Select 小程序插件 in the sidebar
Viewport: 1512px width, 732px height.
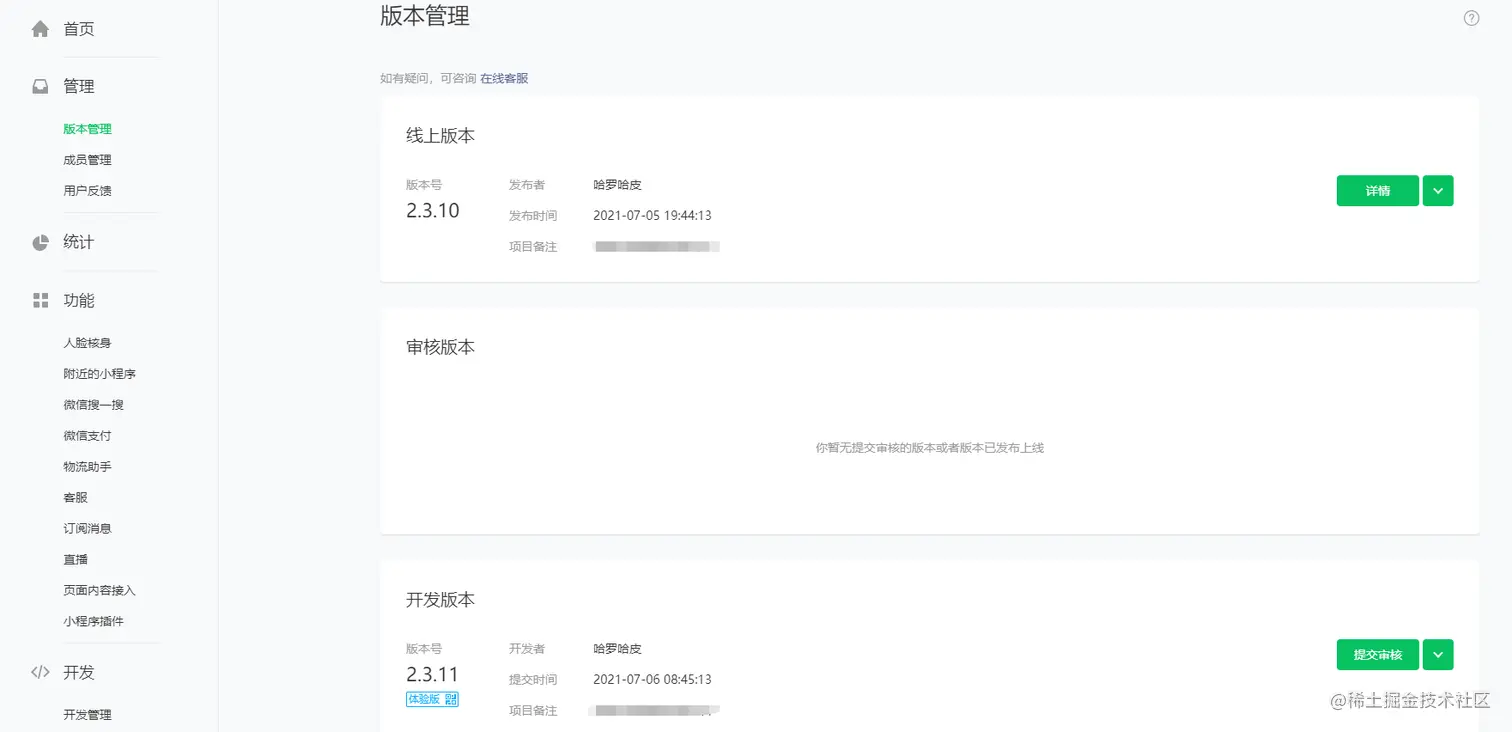tap(94, 621)
